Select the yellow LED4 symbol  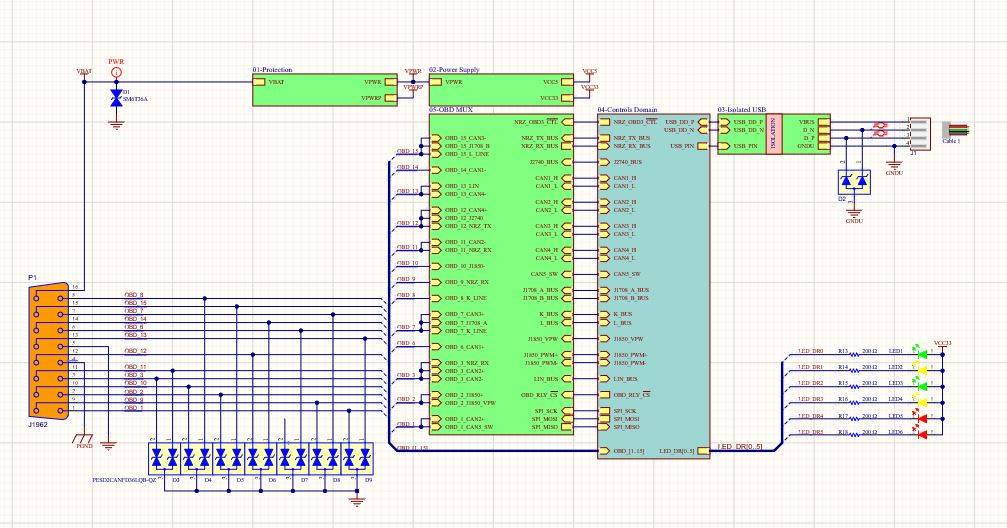923,402
